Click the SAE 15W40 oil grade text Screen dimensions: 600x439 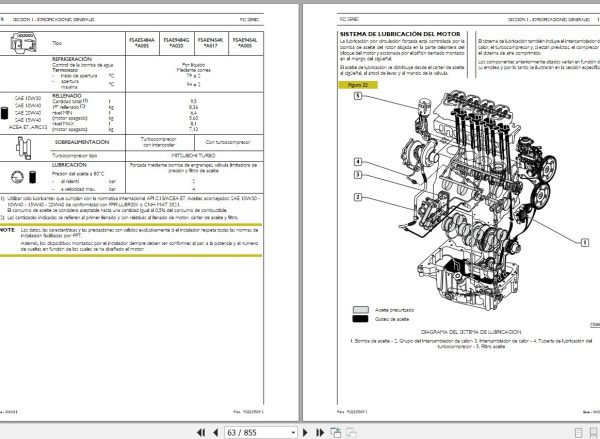[x=28, y=120]
